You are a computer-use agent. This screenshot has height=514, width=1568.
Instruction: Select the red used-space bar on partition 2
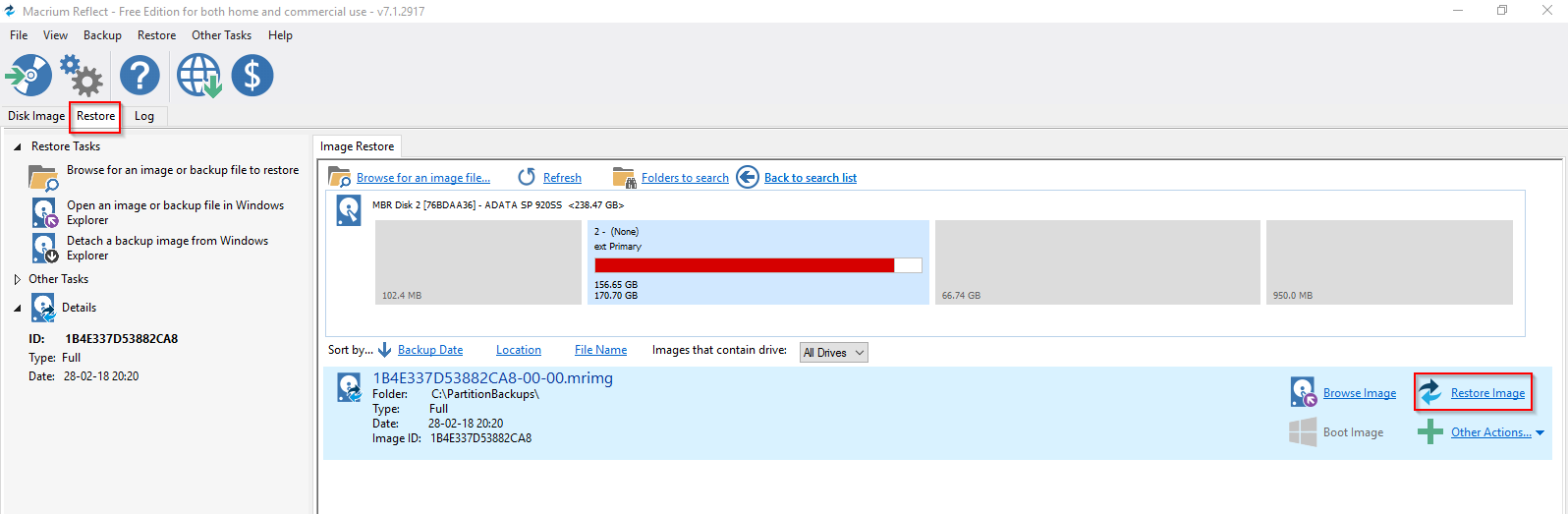[745, 265]
